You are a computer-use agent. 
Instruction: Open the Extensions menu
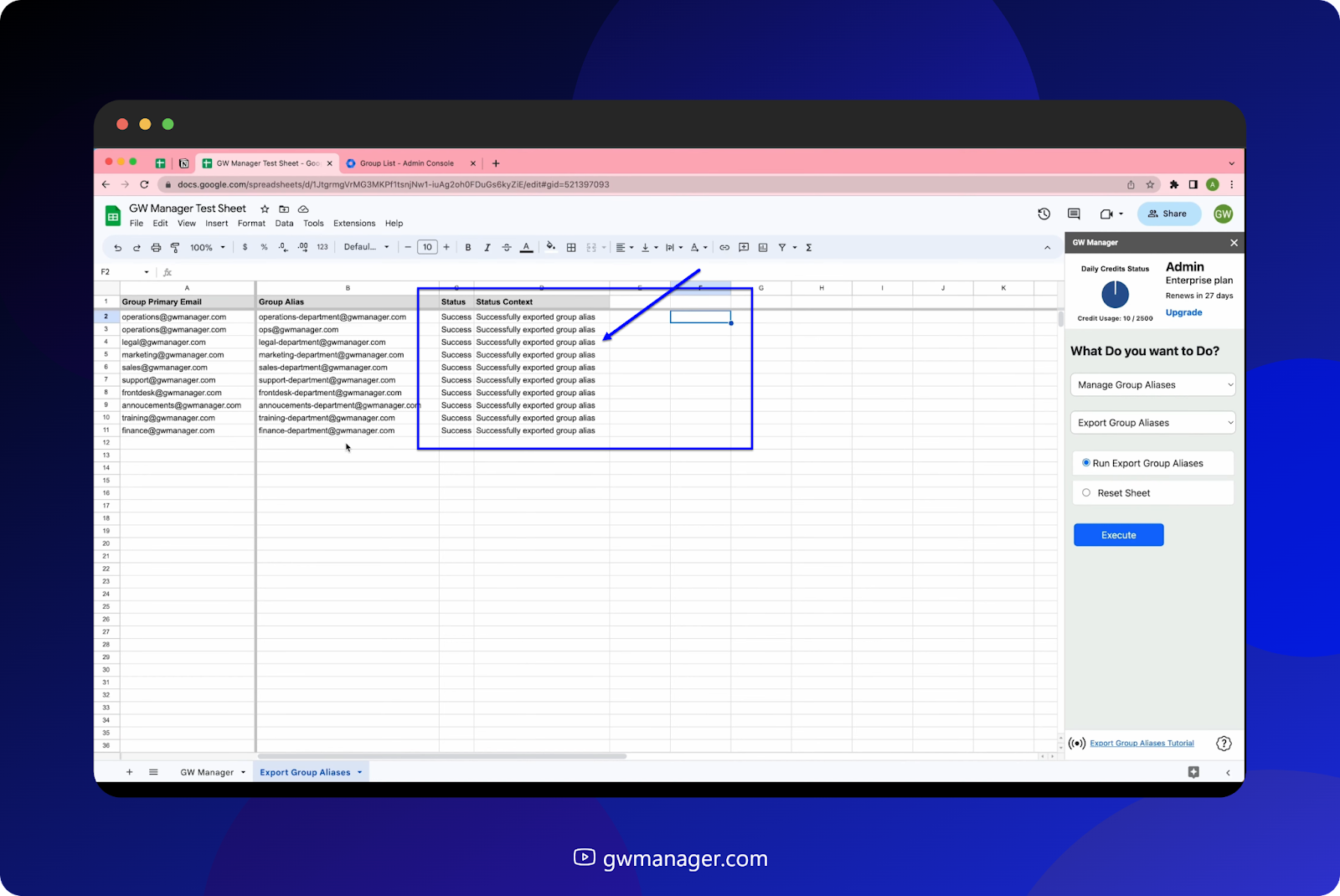354,224
